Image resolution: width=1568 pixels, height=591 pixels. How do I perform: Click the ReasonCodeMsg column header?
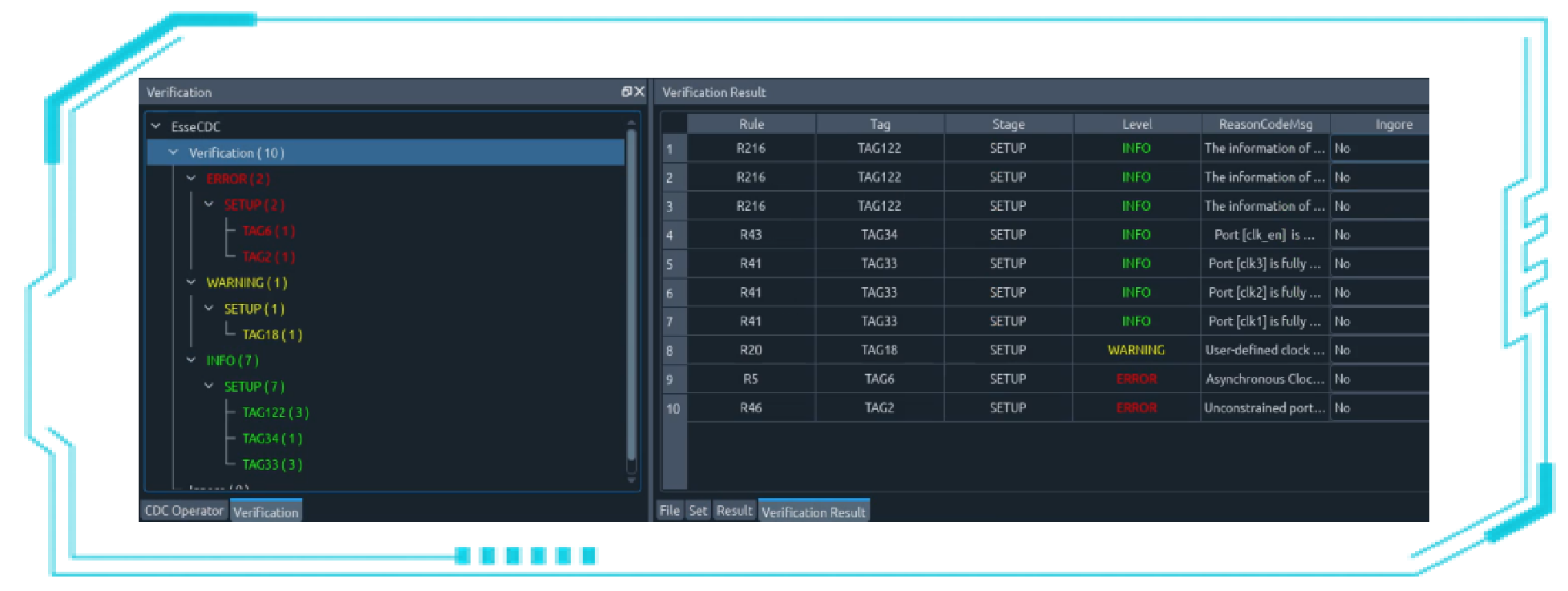pyautogui.click(x=1265, y=124)
